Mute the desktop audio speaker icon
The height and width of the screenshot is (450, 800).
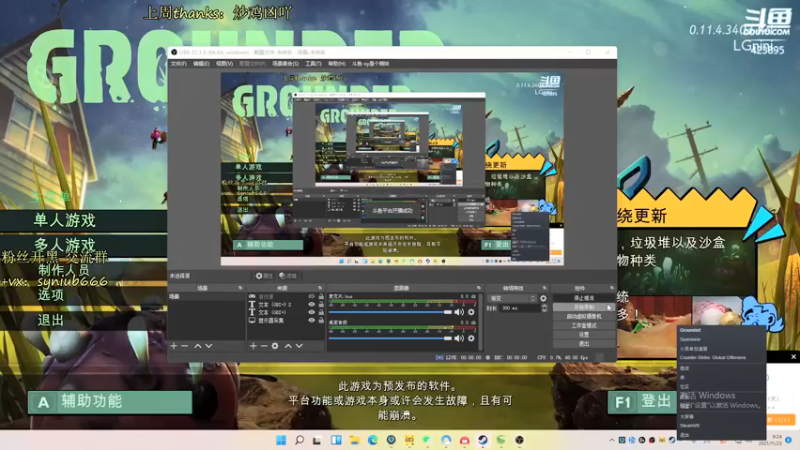pyautogui.click(x=459, y=338)
